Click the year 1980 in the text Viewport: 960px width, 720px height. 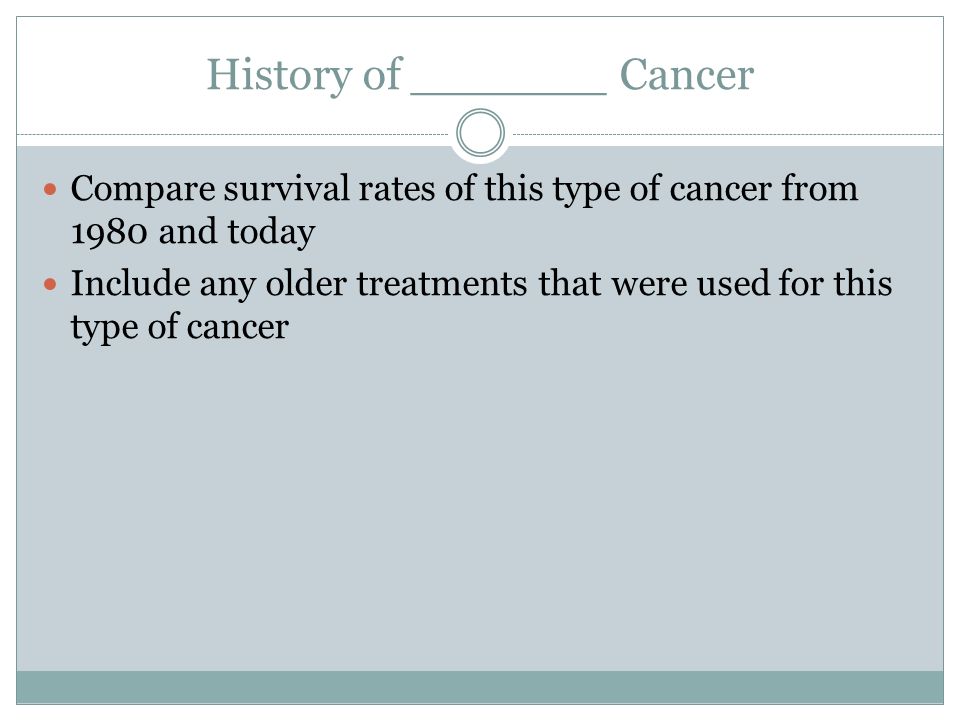[110, 232]
